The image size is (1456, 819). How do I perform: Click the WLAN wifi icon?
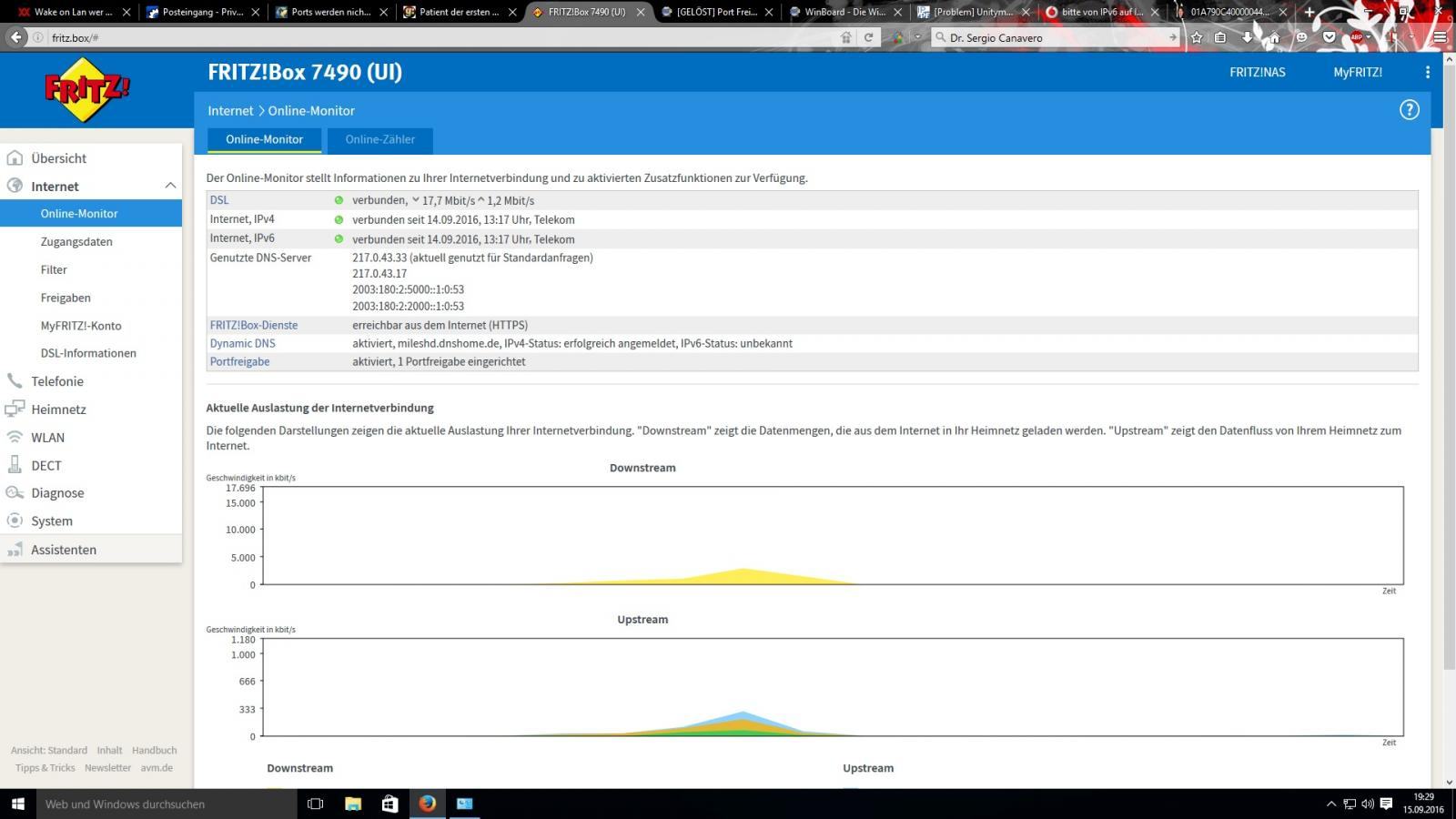(15, 437)
